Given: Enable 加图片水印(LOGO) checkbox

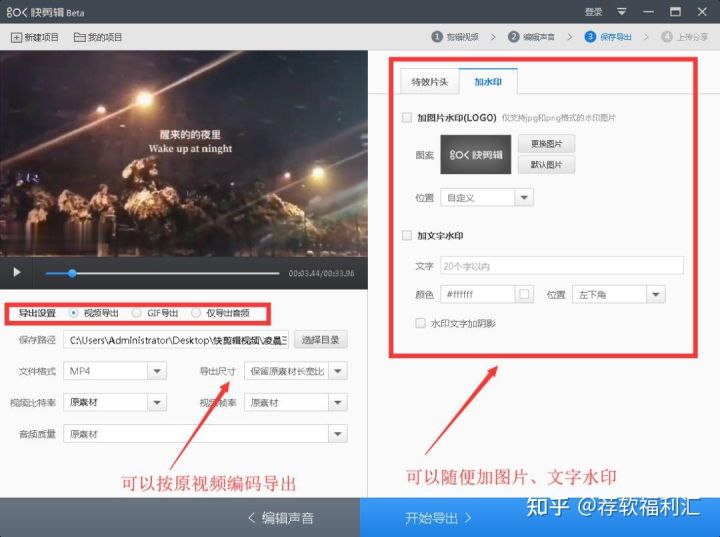Looking at the screenshot, I should 406,118.
